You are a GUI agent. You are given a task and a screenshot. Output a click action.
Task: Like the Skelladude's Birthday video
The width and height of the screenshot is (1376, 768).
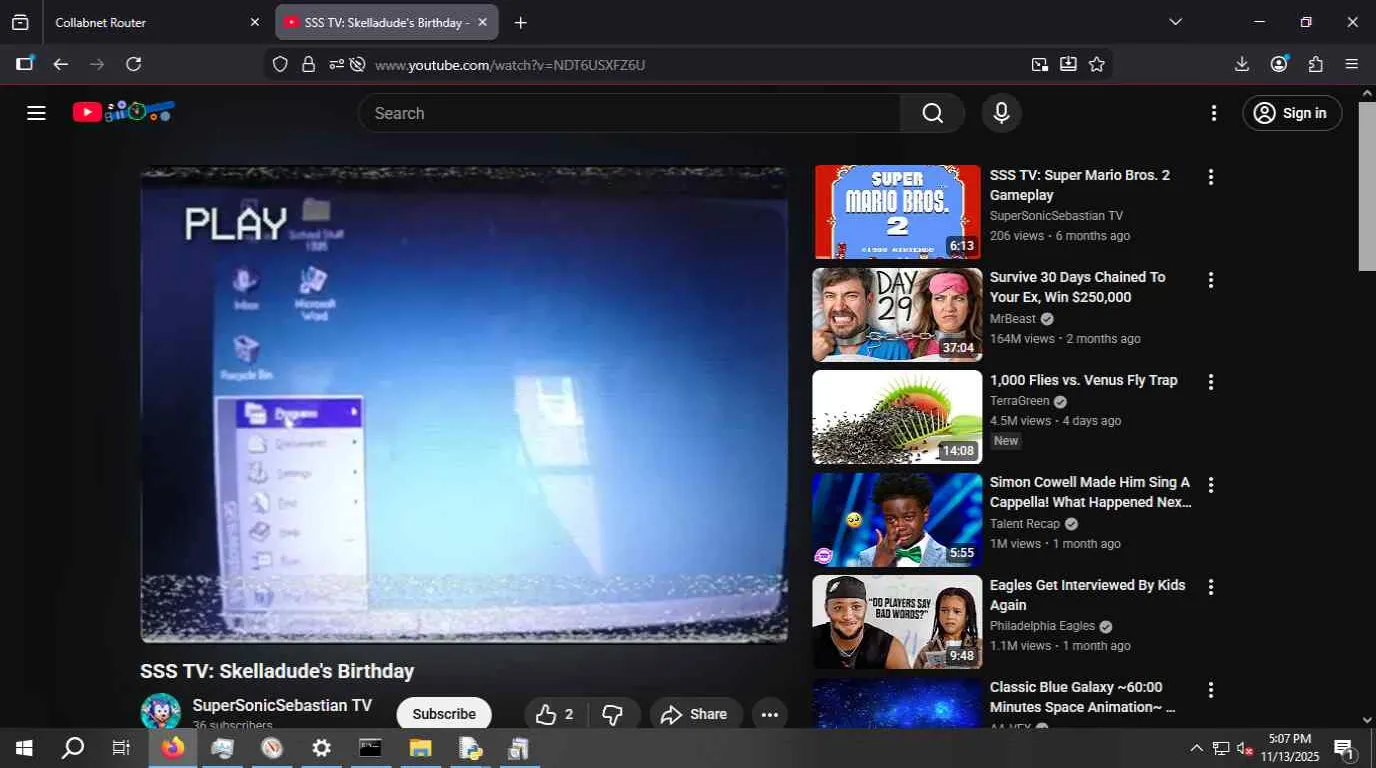555,714
